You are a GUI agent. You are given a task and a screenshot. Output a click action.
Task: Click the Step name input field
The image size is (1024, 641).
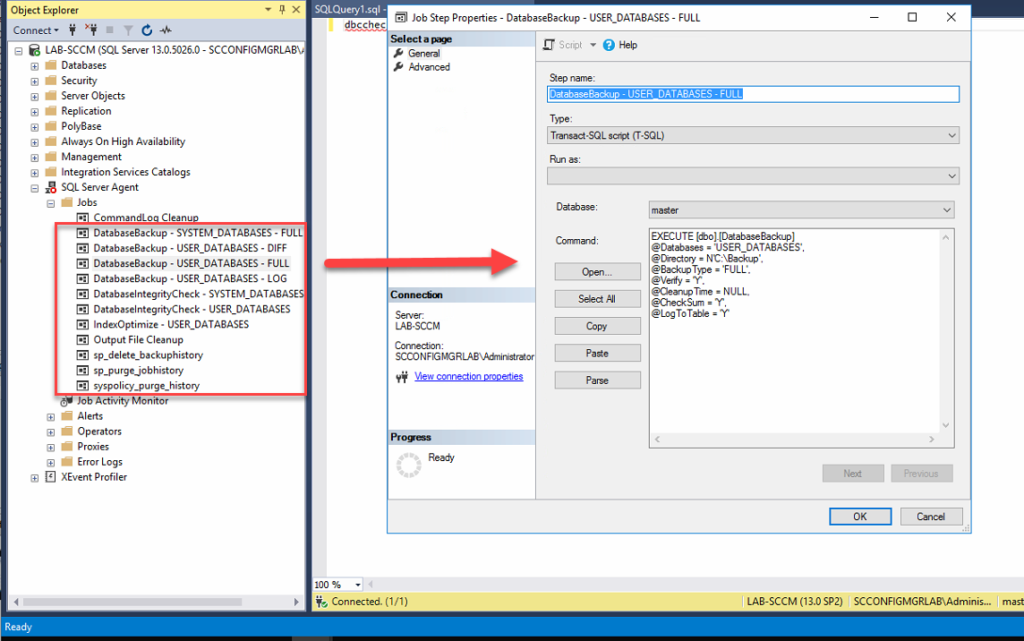(x=753, y=94)
